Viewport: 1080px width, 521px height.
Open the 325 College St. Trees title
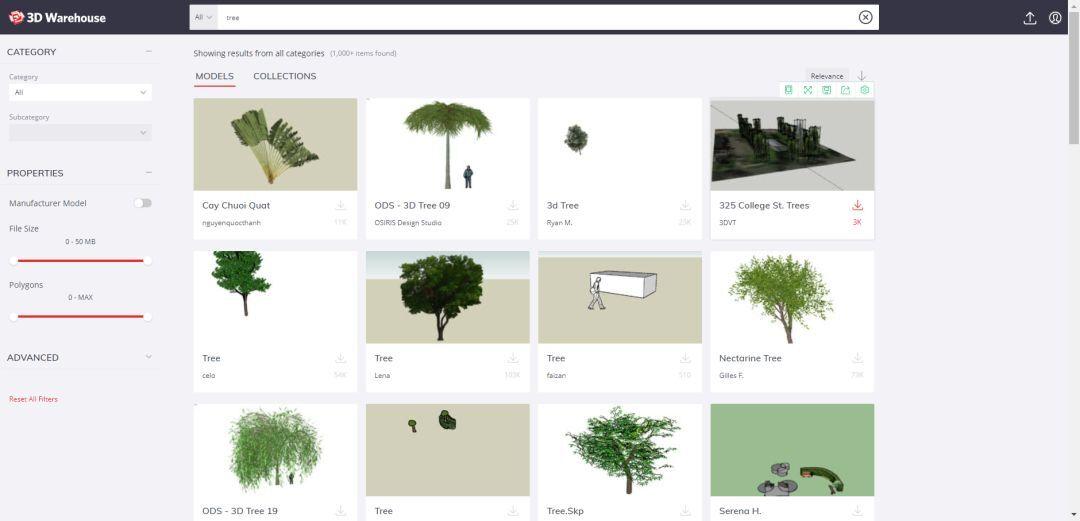click(764, 205)
